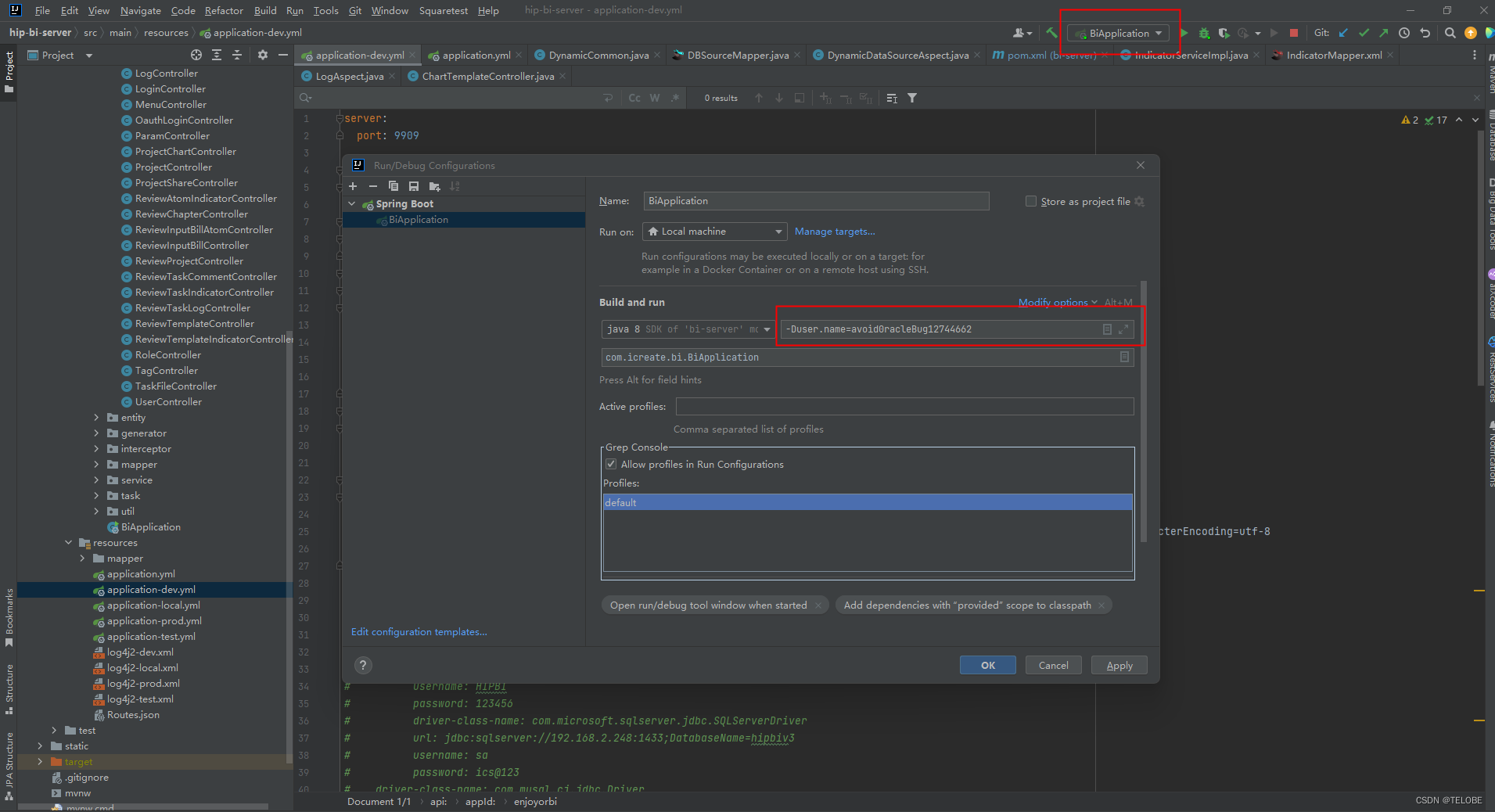Expand the mapper folder under resources
Viewport: 1495px width, 812px height.
82,559
